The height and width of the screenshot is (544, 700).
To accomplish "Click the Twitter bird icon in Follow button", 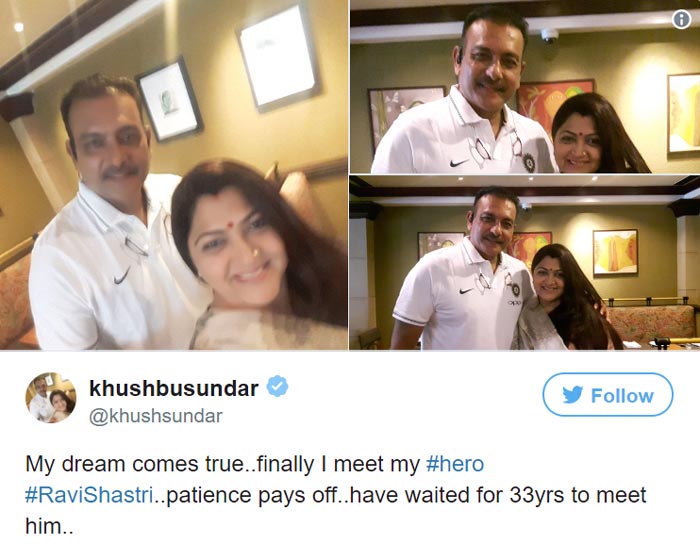I will (572, 395).
